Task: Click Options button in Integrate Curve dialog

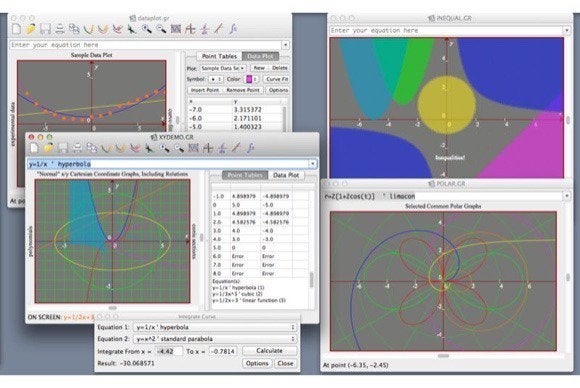Action: click(x=257, y=363)
